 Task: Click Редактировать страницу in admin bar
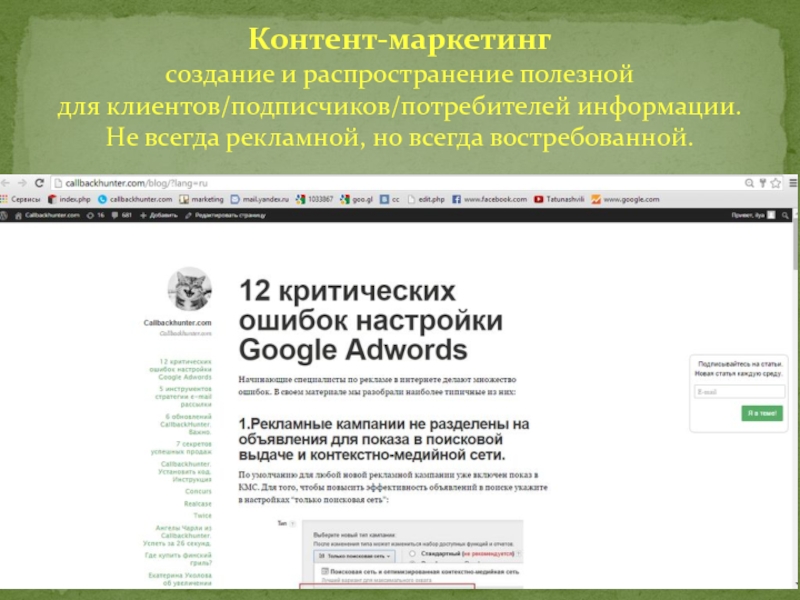coord(226,215)
